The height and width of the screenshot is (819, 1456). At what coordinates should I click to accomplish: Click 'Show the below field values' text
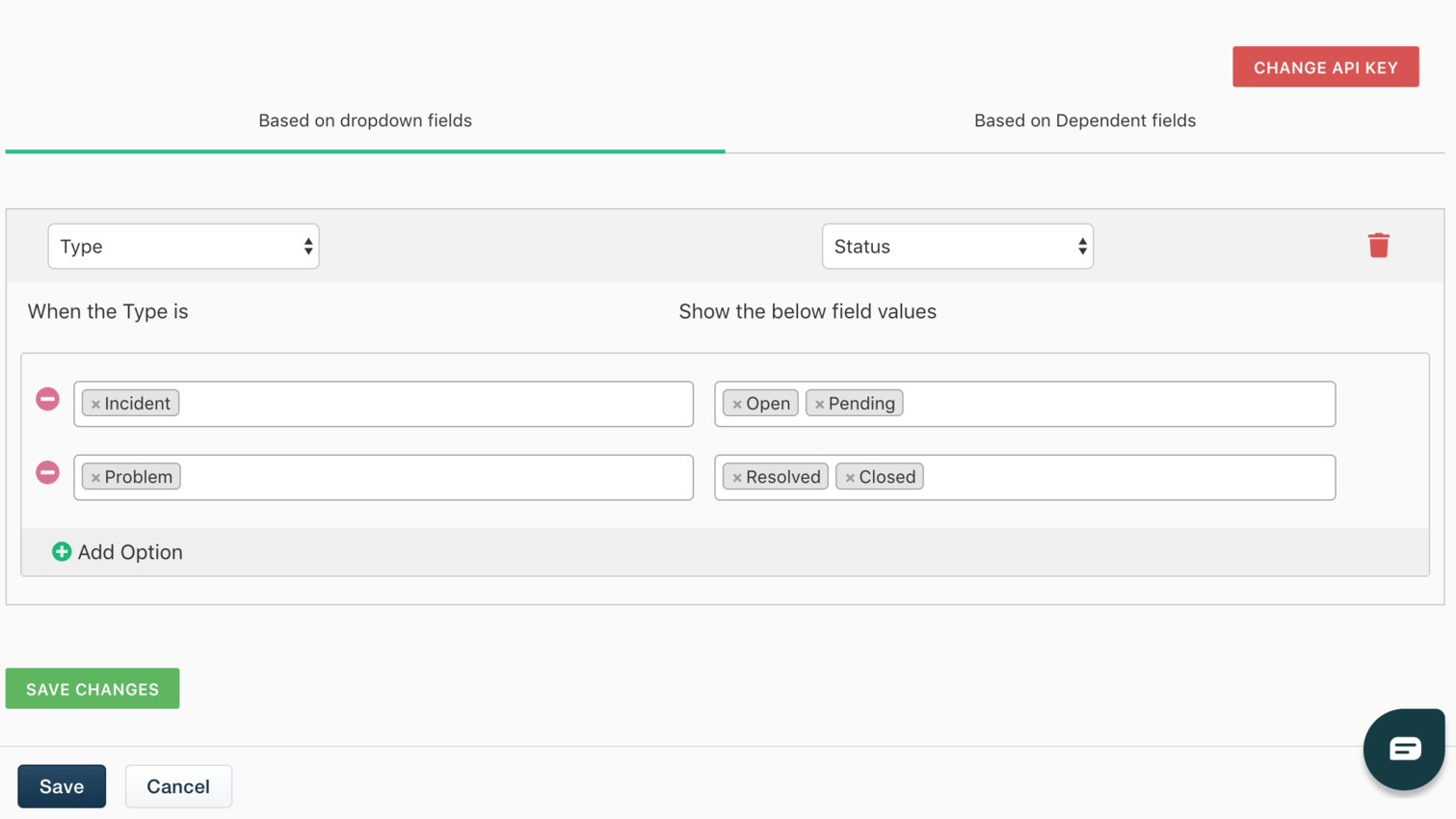click(x=807, y=311)
